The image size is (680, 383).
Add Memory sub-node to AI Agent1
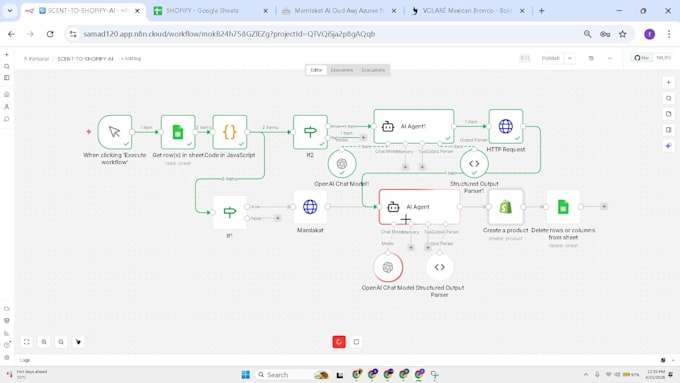(405, 167)
